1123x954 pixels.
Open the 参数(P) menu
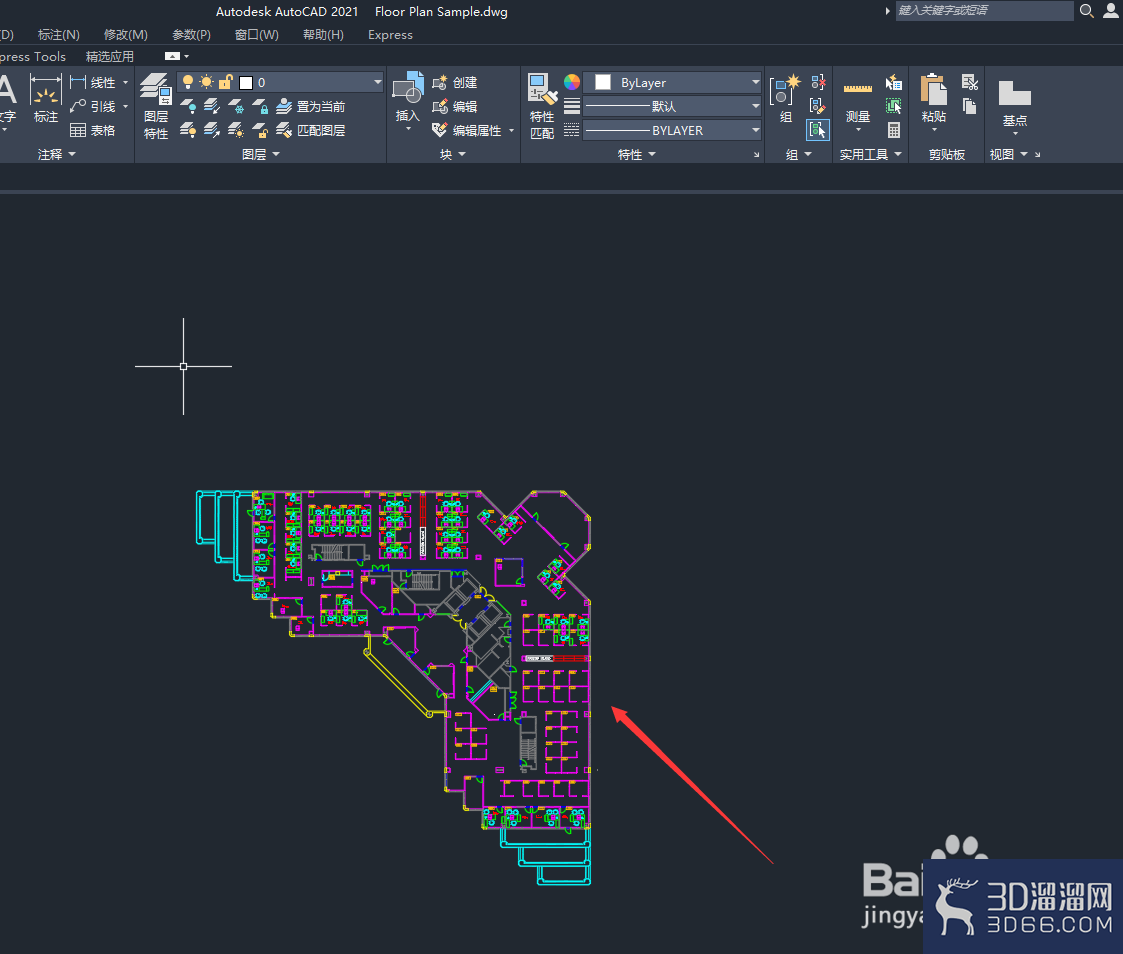191,34
